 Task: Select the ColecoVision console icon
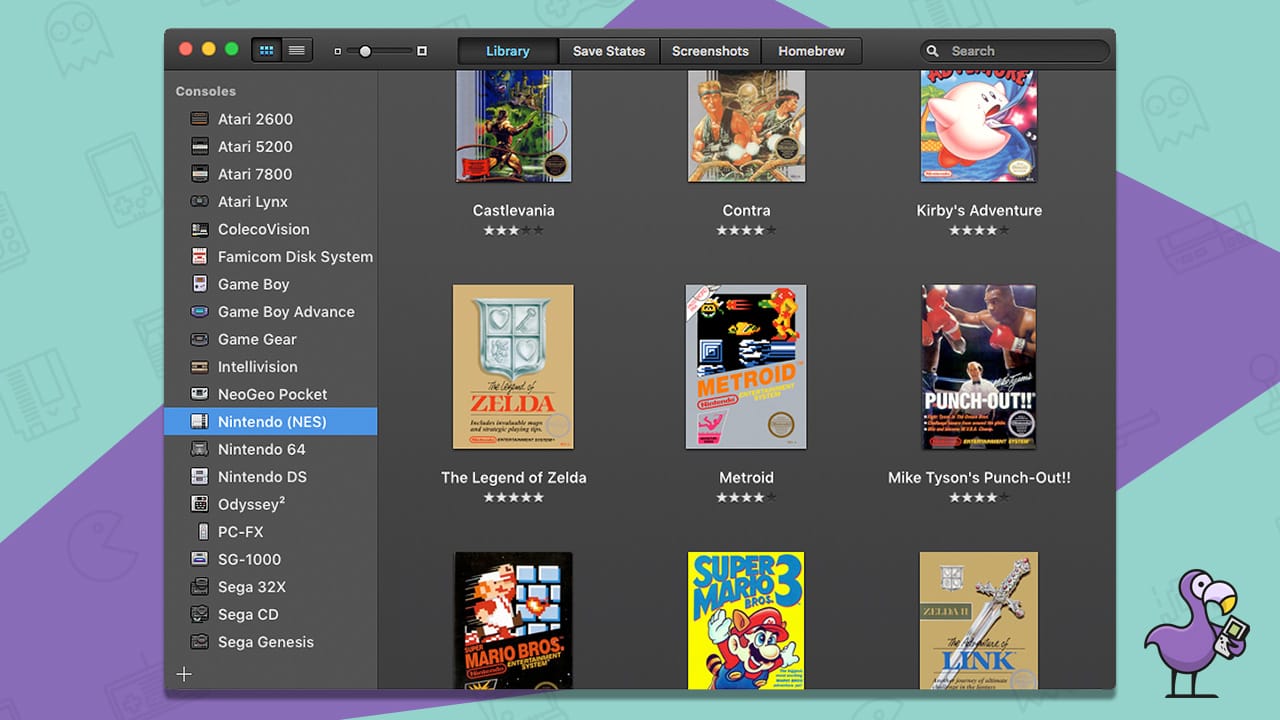pyautogui.click(x=198, y=229)
